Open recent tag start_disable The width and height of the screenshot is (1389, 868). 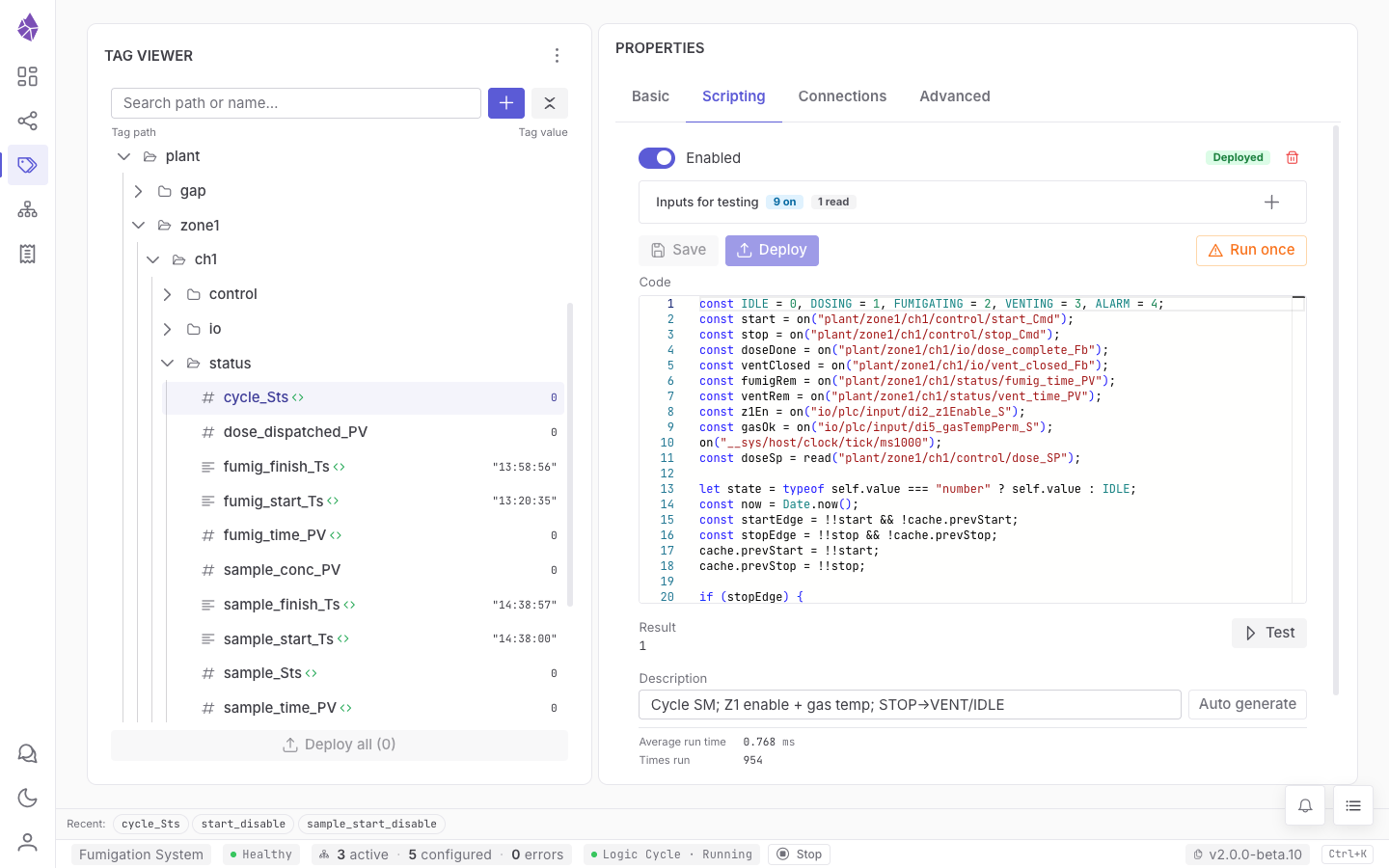coord(243,824)
